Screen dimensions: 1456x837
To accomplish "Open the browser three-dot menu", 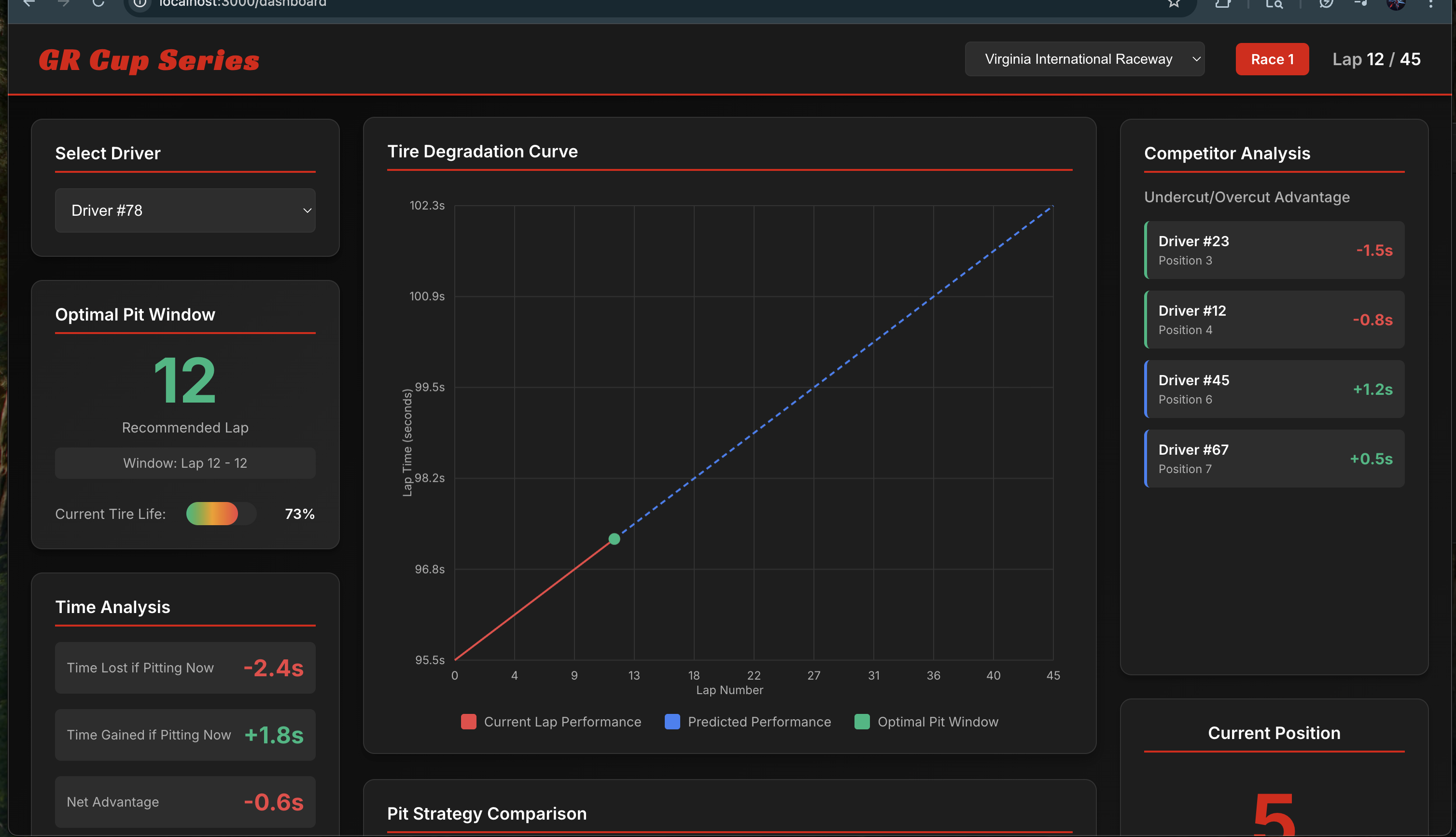I will click(1431, 4).
